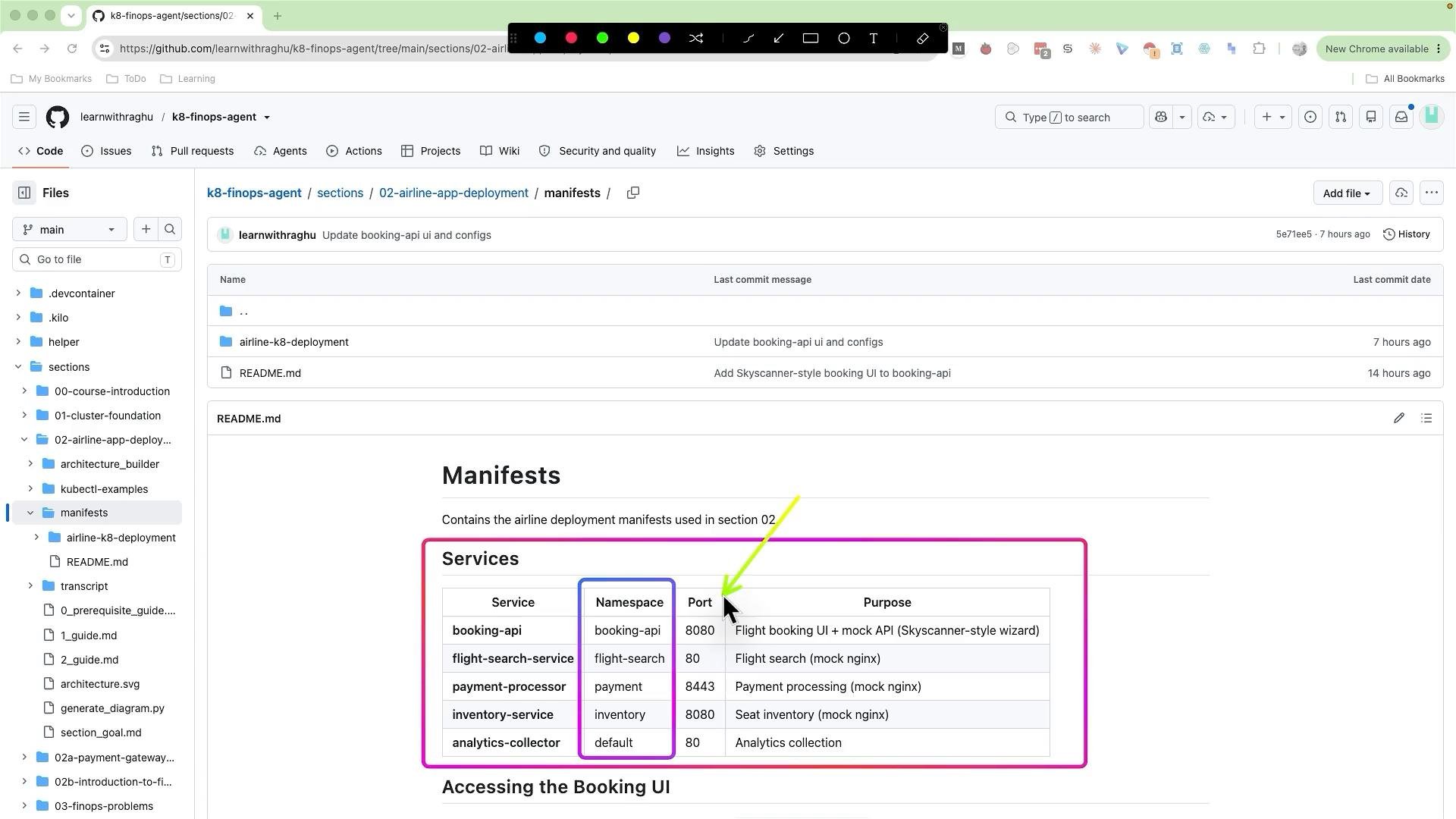This screenshot has height=819, width=1456.
Task: Open the Pull requests tab
Action: (193, 151)
